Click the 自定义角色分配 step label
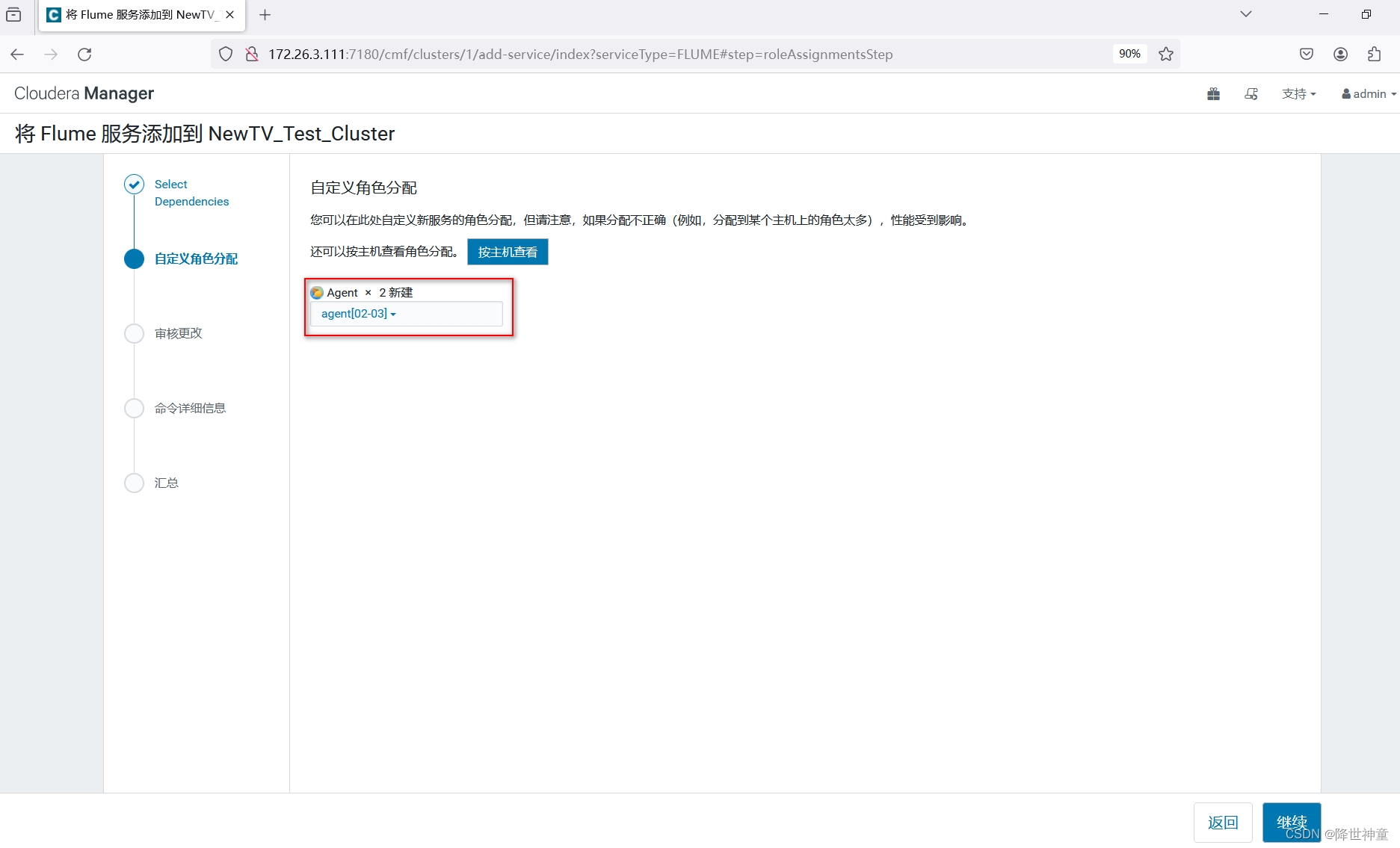This screenshot has height=848, width=1400. (x=196, y=259)
